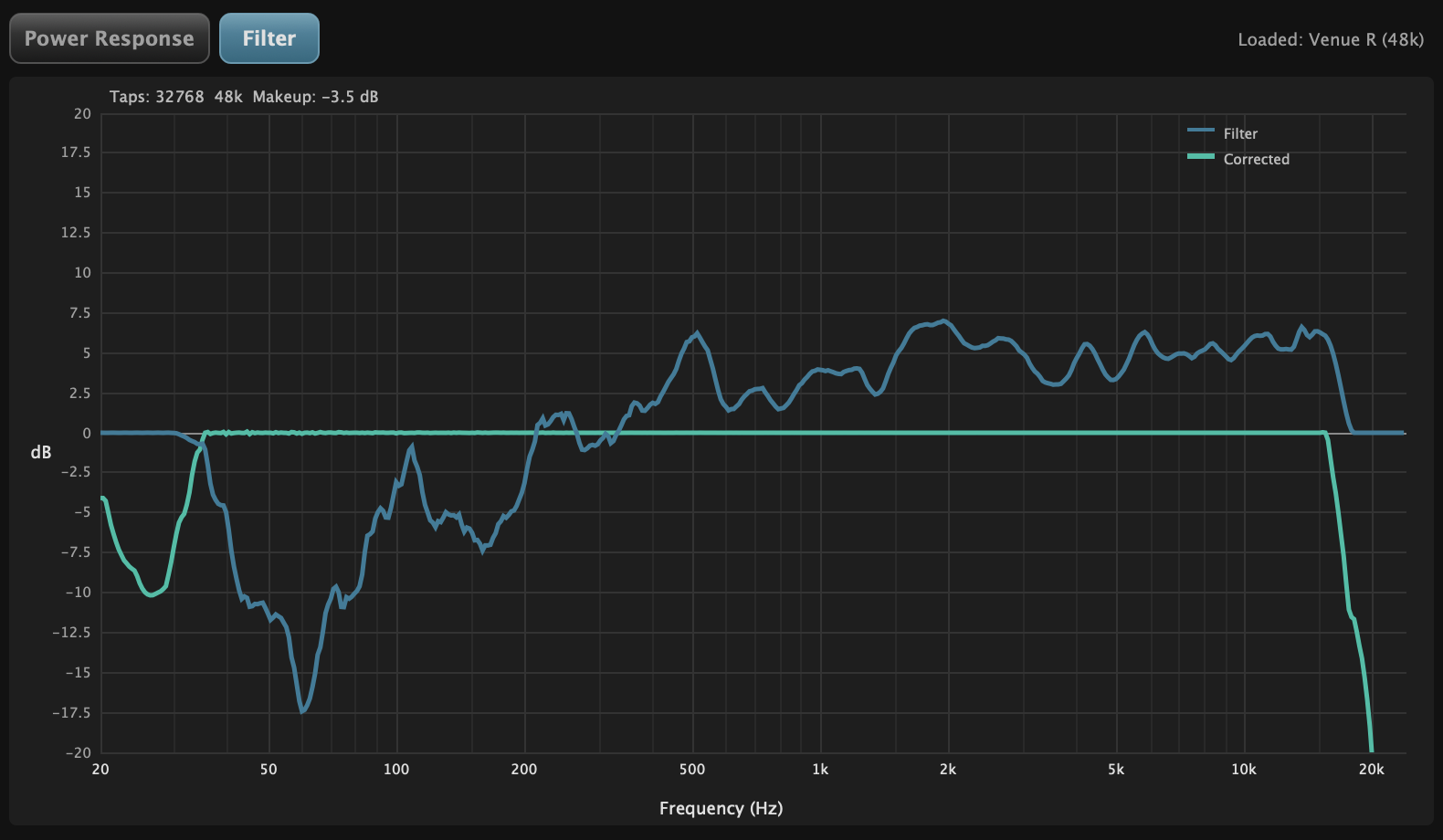This screenshot has height=840, width=1443.
Task: Select the Filter tab
Action: (269, 38)
